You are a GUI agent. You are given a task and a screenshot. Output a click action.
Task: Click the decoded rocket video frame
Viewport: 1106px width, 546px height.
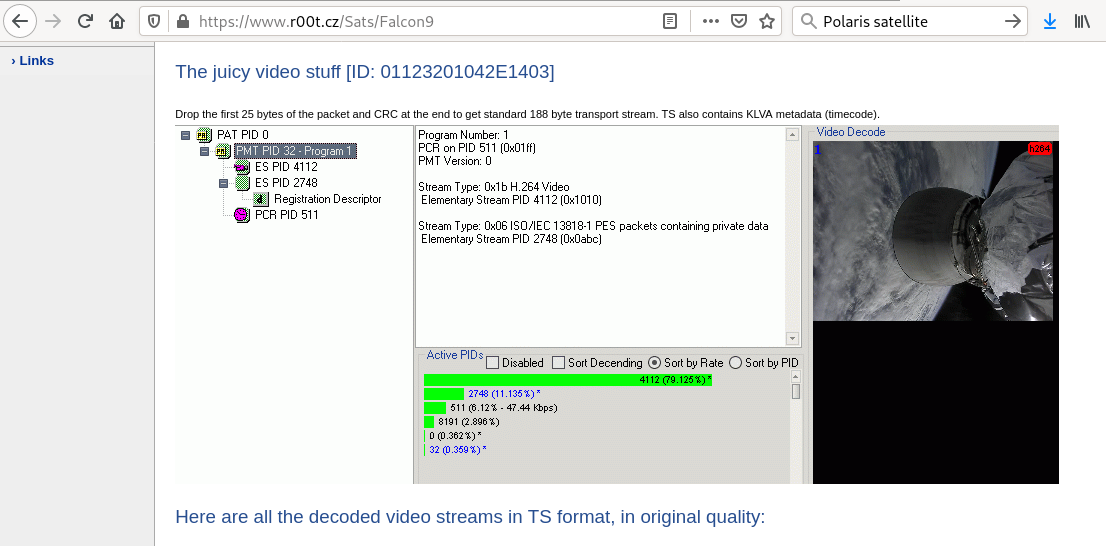pos(935,231)
